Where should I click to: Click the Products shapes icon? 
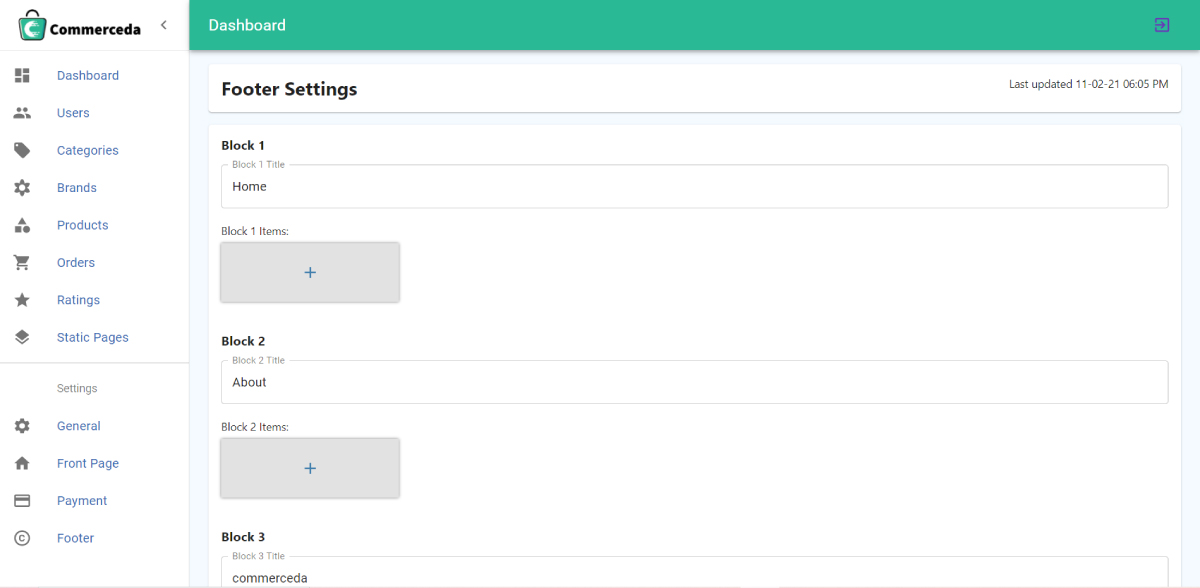(22, 225)
